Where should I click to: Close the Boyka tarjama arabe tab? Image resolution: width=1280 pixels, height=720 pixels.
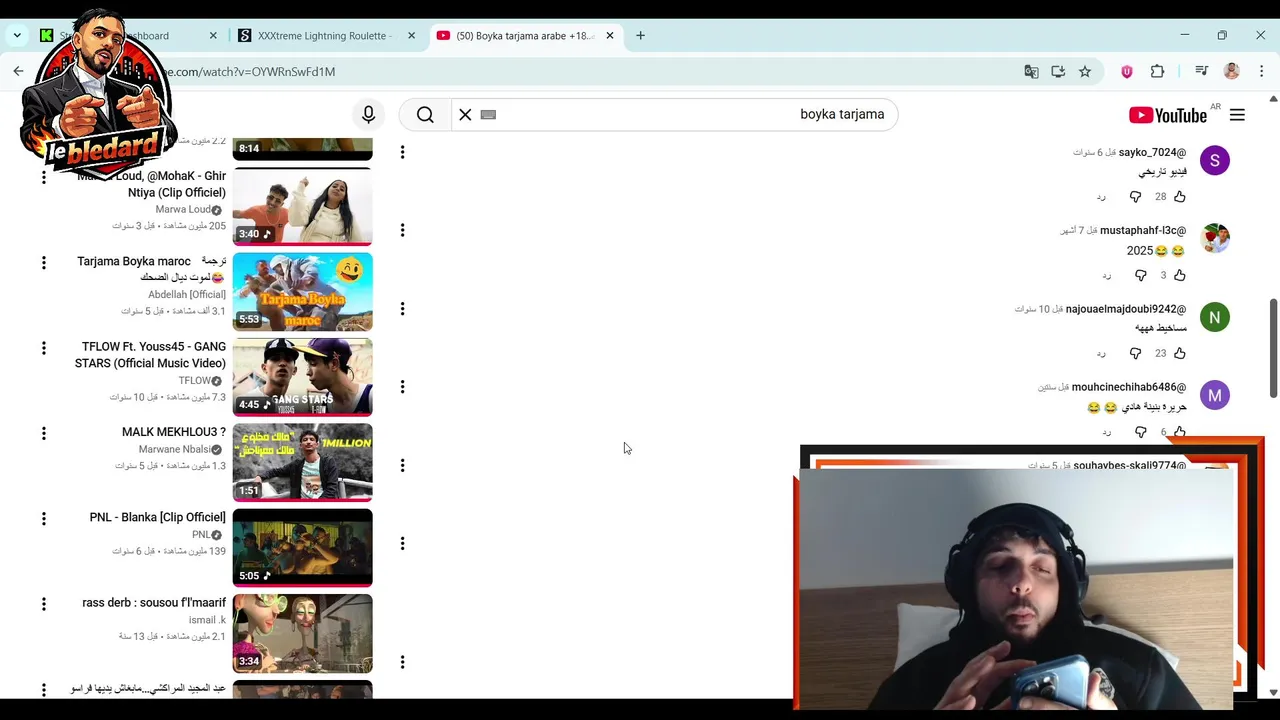coord(610,35)
